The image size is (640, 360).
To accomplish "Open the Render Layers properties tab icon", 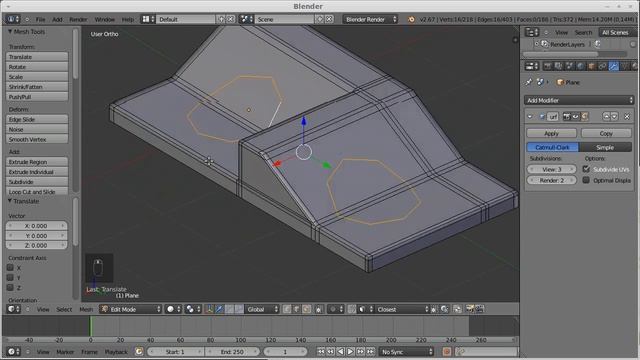I will click(x=558, y=66).
